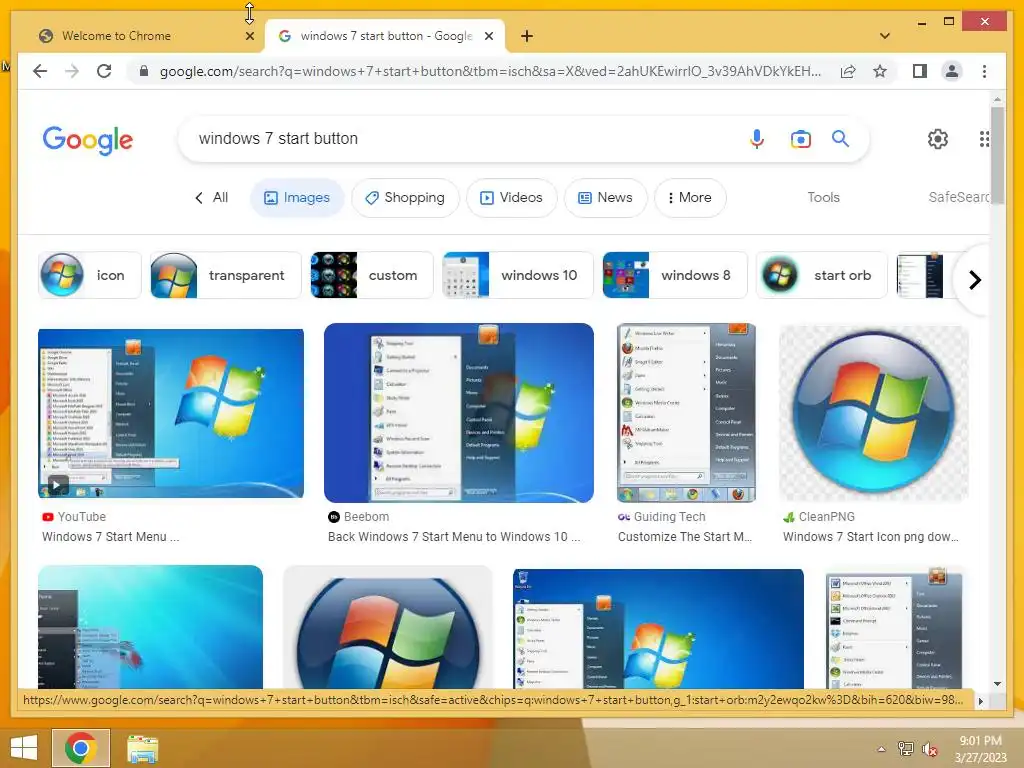
Task: Open the CleanPNG start orb image
Action: (x=874, y=413)
